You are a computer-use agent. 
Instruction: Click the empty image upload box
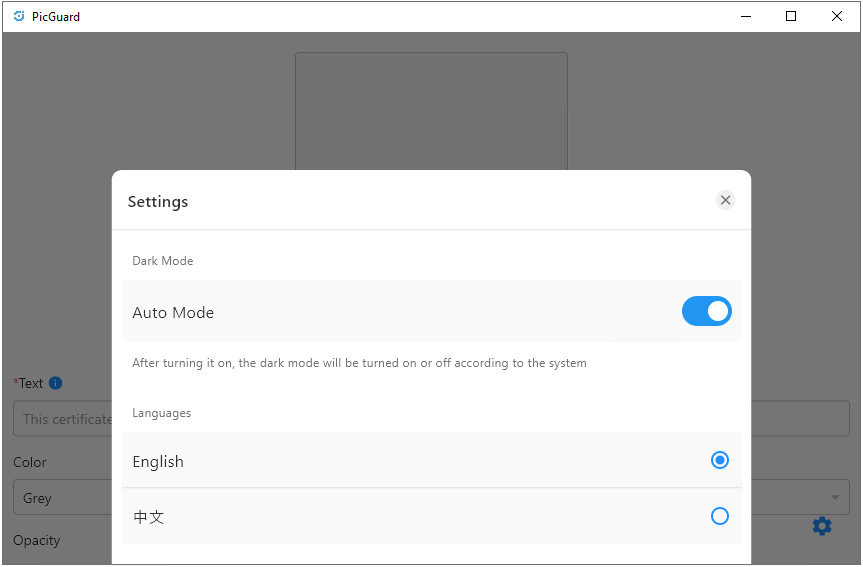(x=432, y=111)
